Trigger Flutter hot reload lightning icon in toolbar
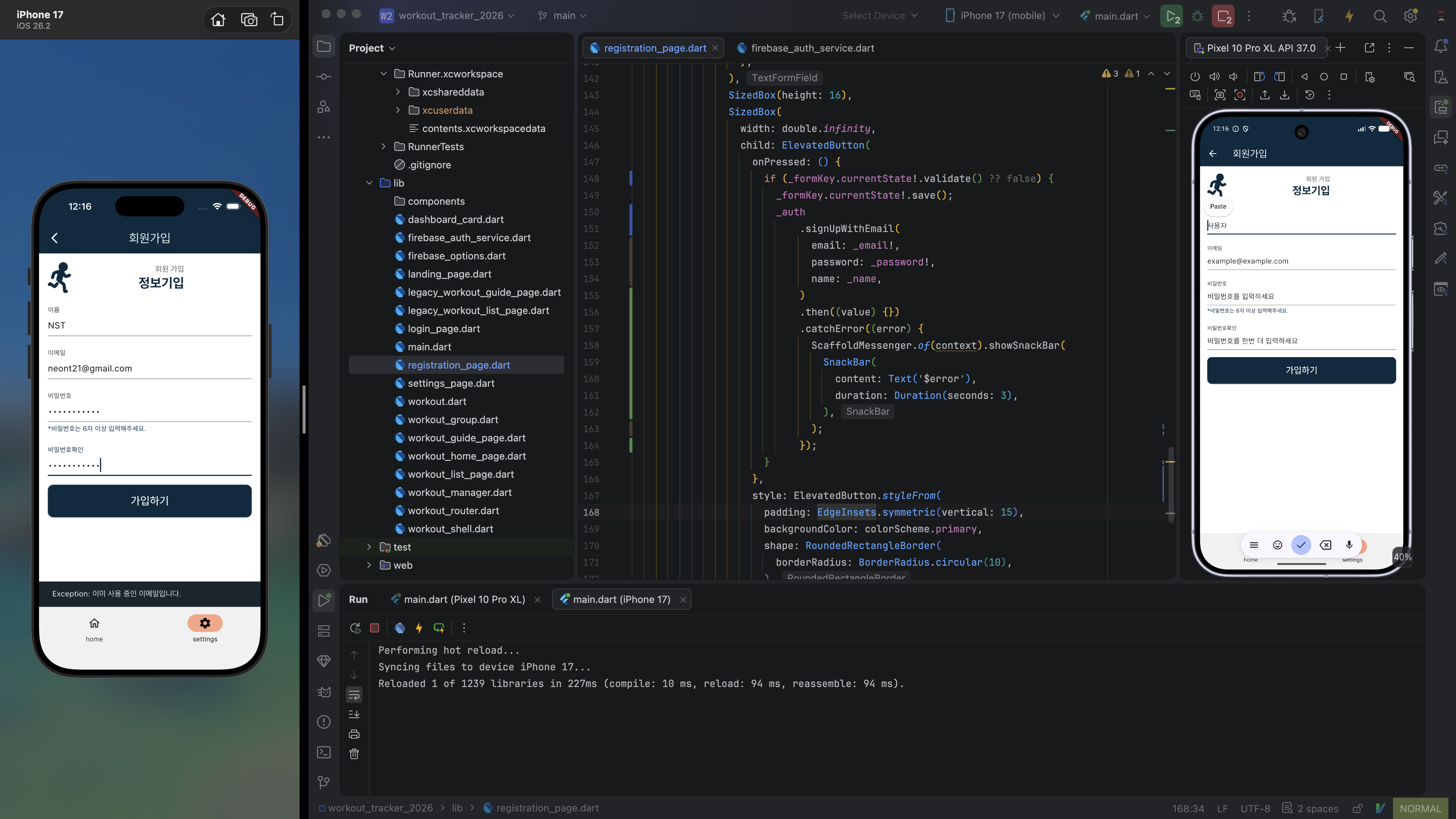 coord(1349,16)
